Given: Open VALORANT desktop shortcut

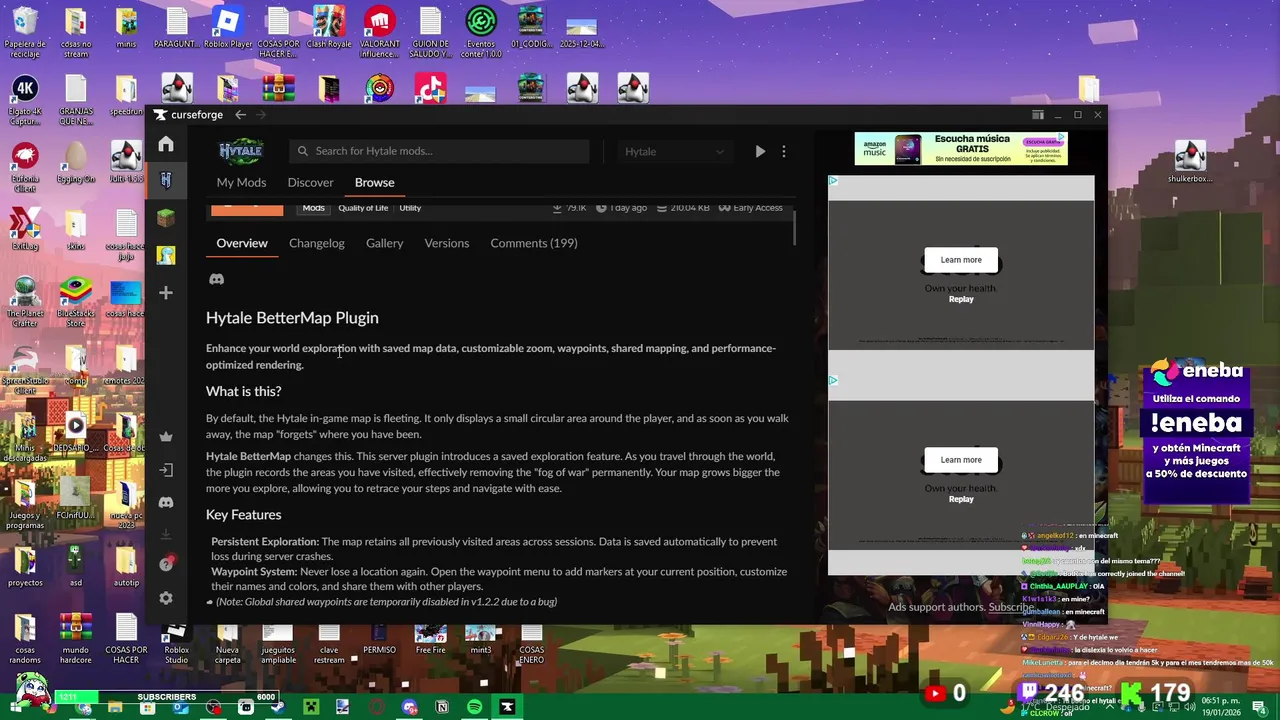Looking at the screenshot, I should click(380, 33).
